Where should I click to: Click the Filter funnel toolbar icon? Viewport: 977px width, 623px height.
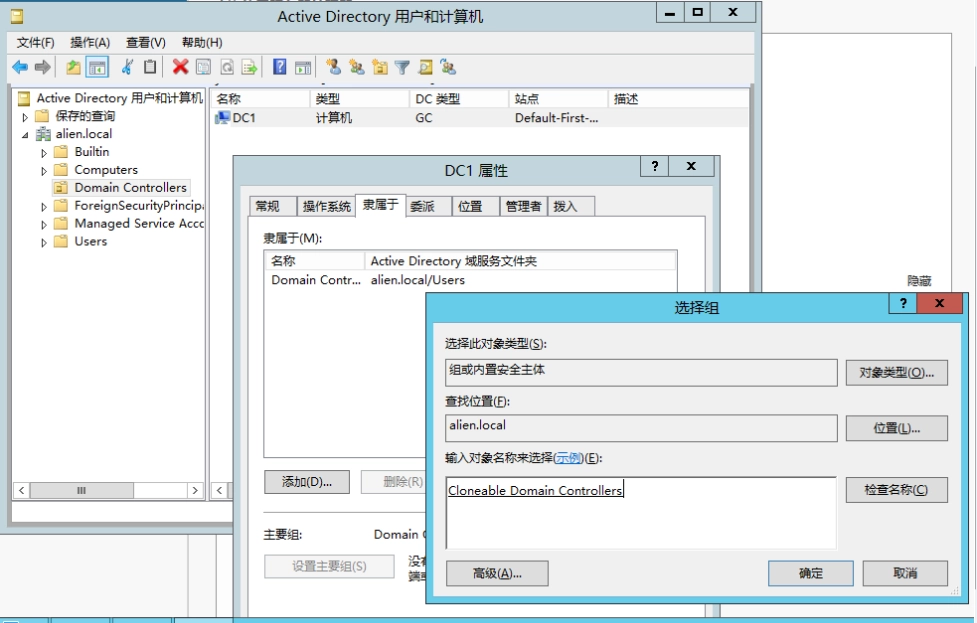[x=402, y=67]
